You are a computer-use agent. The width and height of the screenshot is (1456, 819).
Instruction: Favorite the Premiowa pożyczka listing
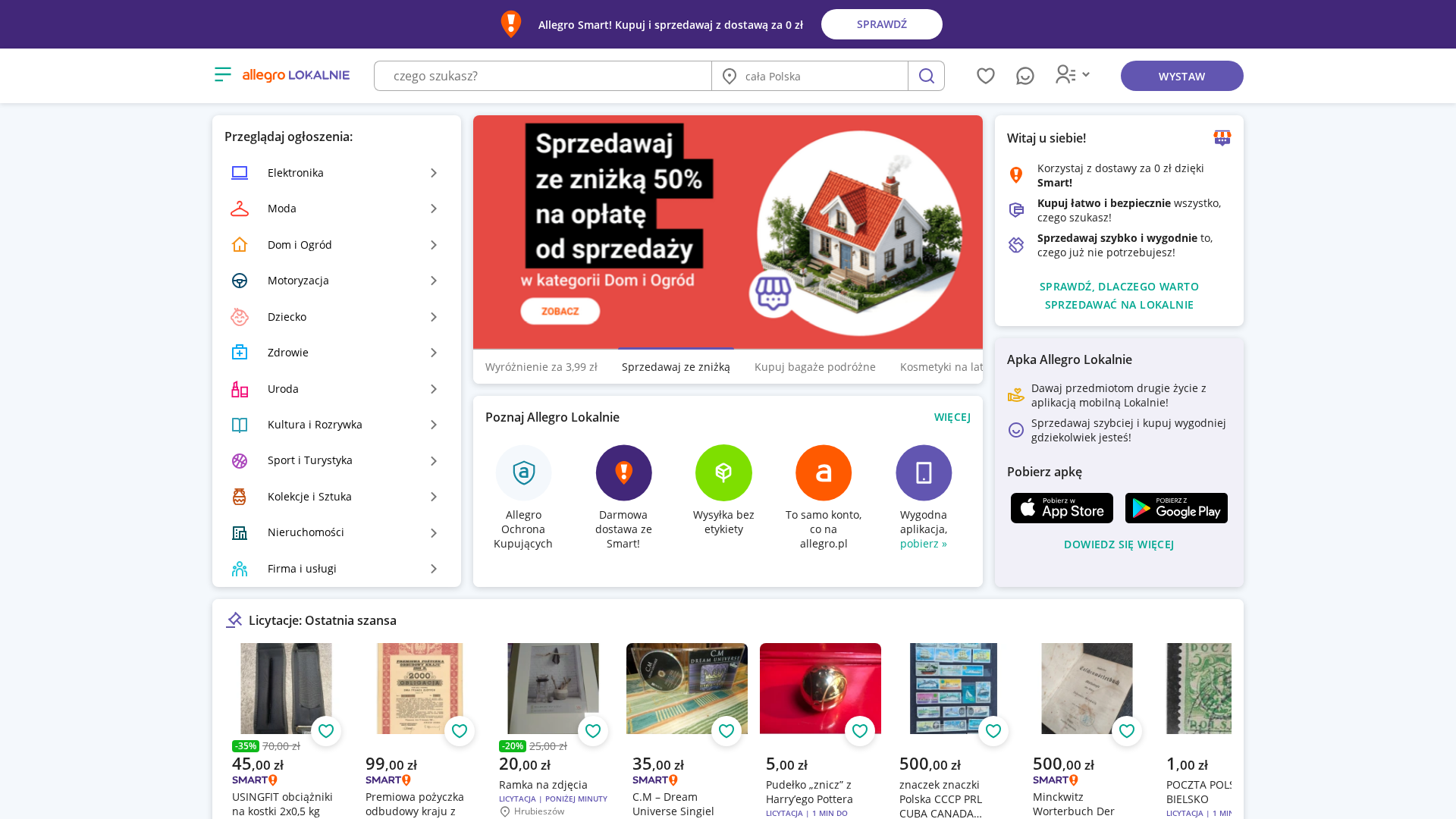pyautogui.click(x=460, y=731)
